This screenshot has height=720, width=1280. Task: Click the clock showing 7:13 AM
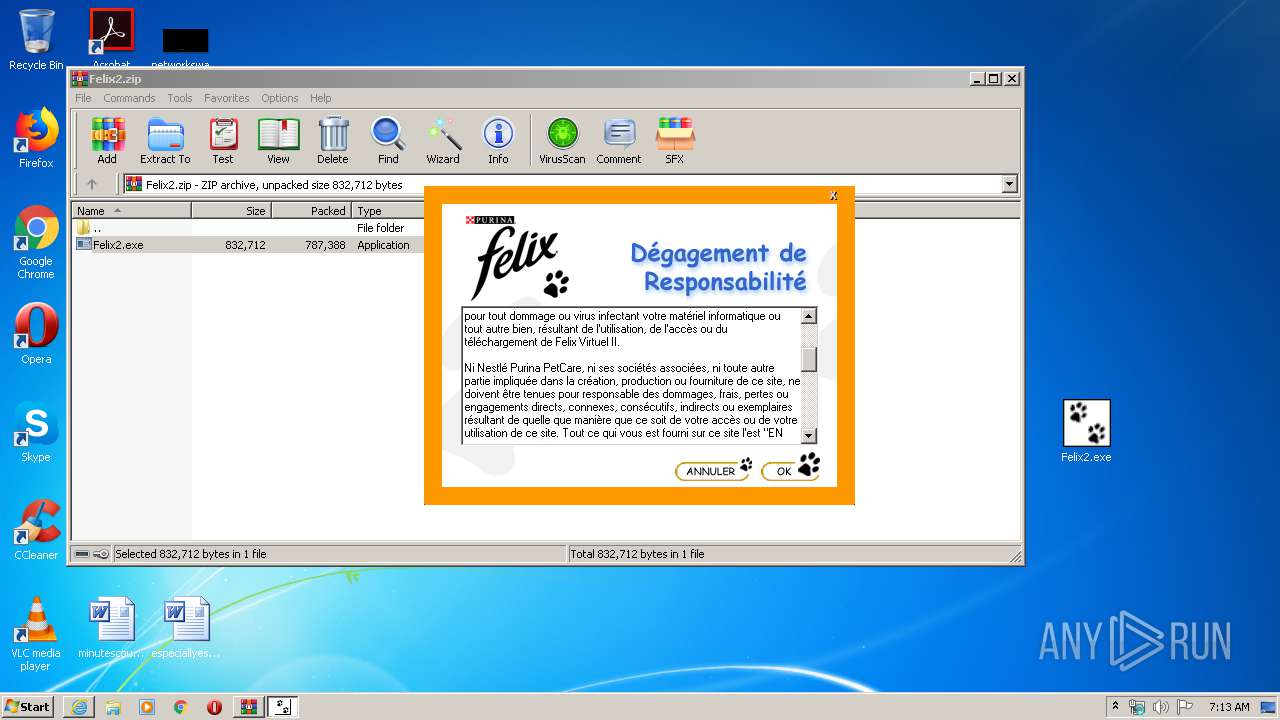(1229, 707)
